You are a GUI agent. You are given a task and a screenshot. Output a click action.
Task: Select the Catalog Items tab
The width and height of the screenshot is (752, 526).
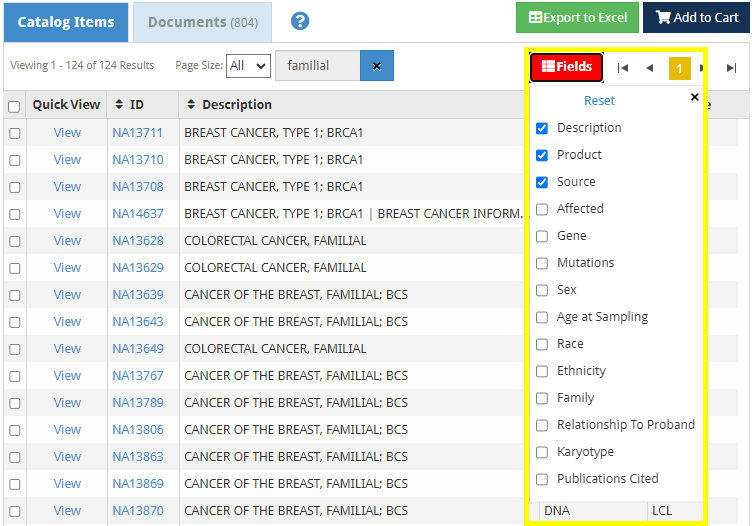click(x=65, y=21)
